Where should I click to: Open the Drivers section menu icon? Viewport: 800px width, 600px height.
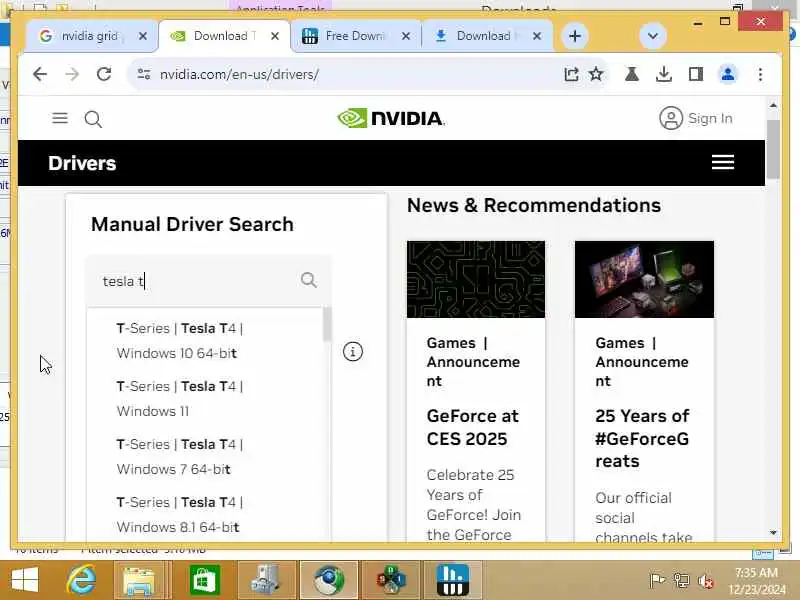(x=722, y=162)
